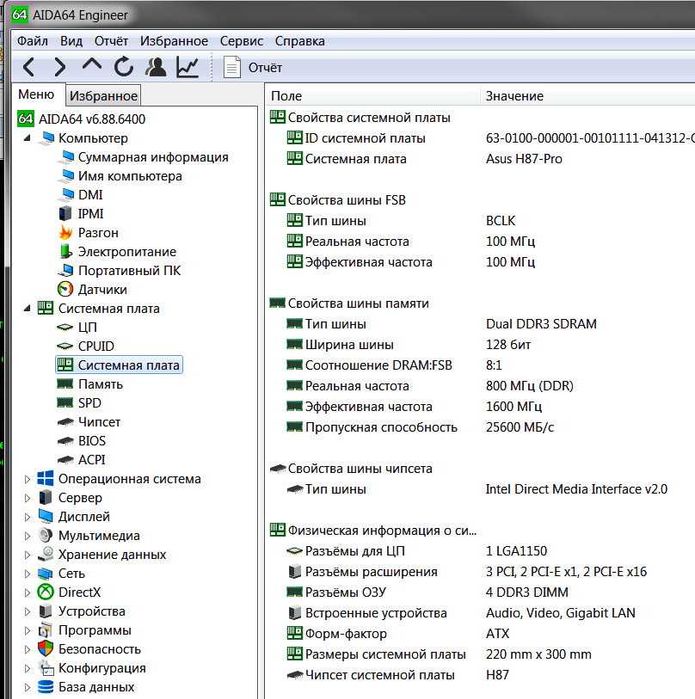Screen dimensions: 695x699
Task: Click the Сеть network icon
Action: point(45,573)
